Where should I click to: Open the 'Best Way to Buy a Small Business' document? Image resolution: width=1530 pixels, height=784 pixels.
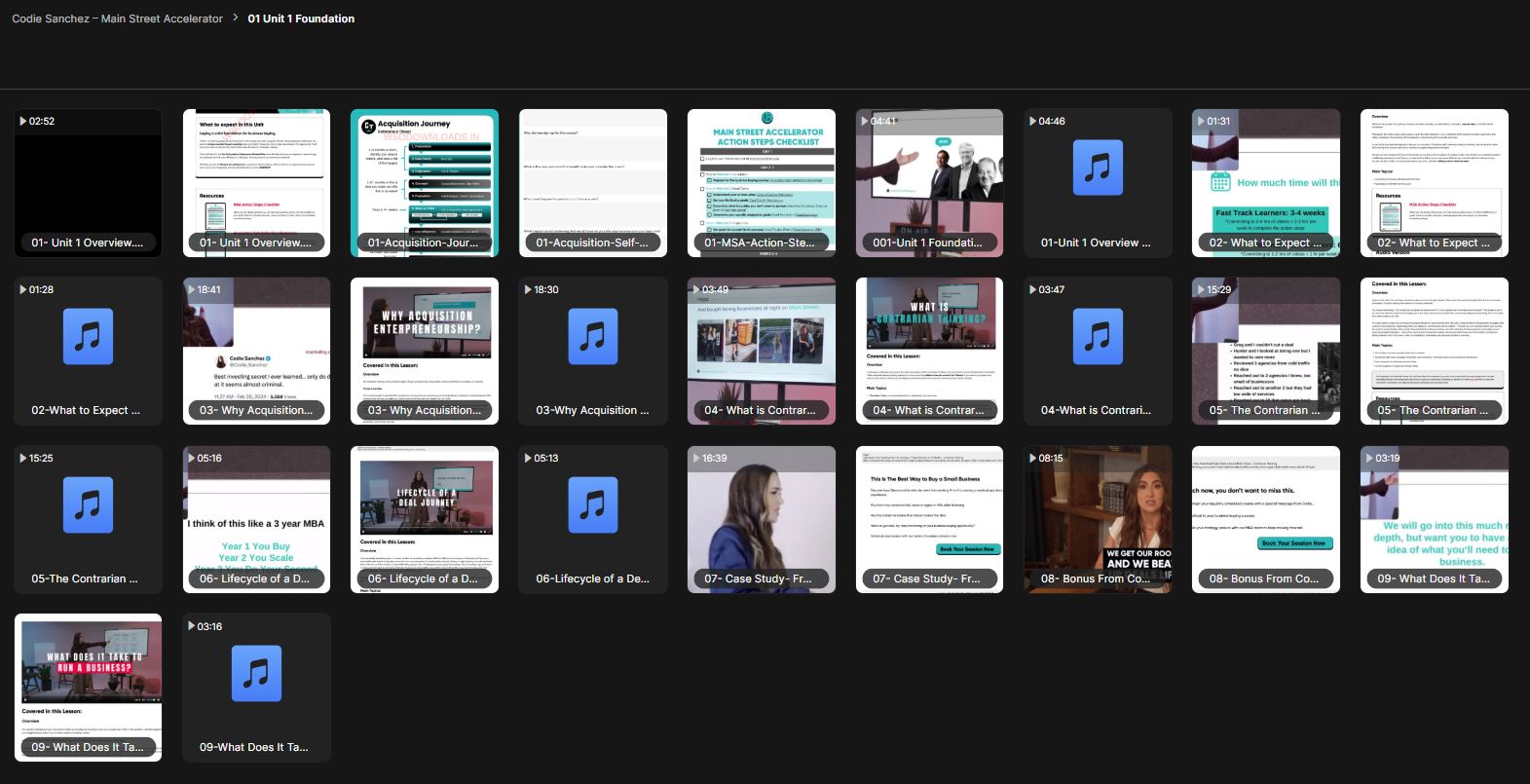[929, 520]
